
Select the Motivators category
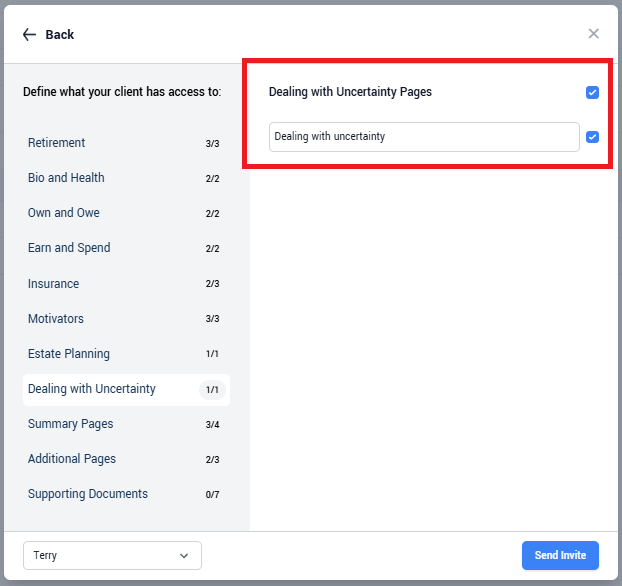tap(126, 319)
